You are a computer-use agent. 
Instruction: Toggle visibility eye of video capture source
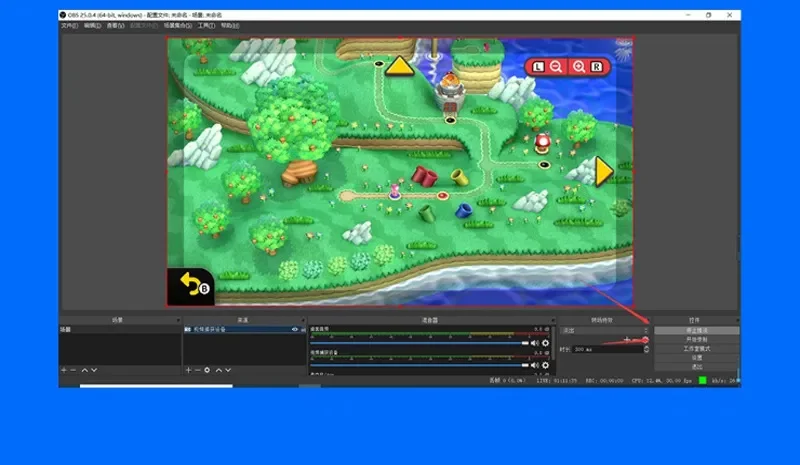coord(294,329)
